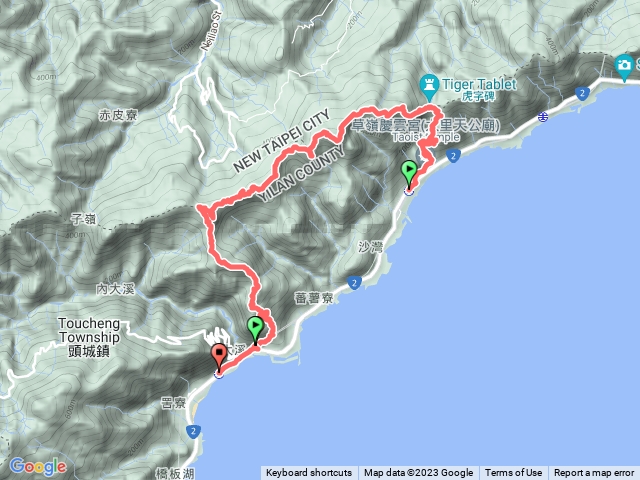Open Terms of Use link

(513, 473)
